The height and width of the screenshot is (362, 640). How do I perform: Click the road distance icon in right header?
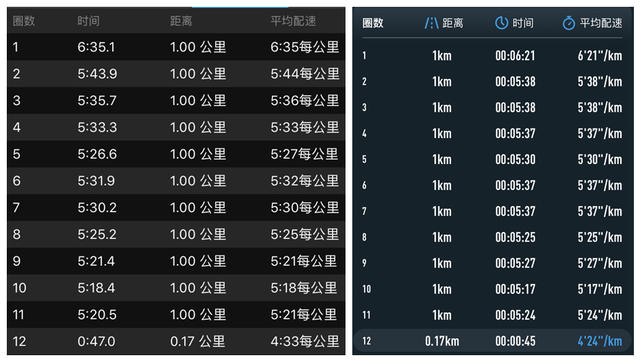(x=431, y=23)
